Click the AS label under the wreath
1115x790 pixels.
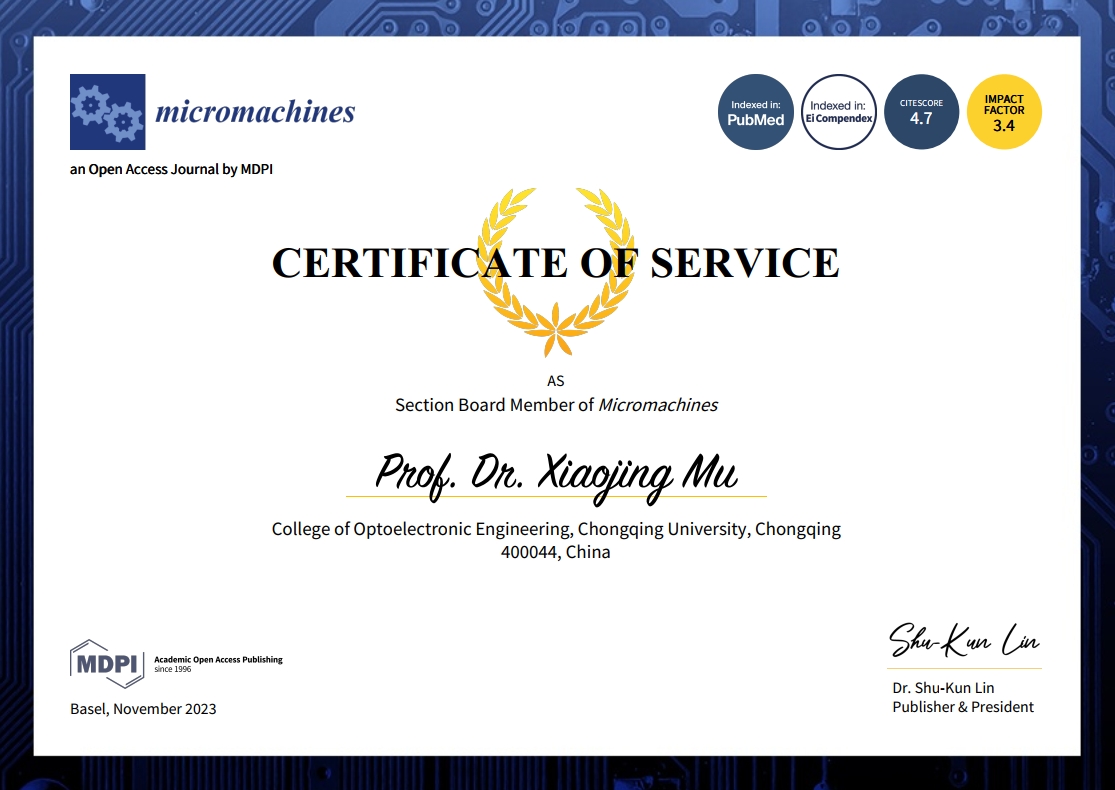[555, 381]
